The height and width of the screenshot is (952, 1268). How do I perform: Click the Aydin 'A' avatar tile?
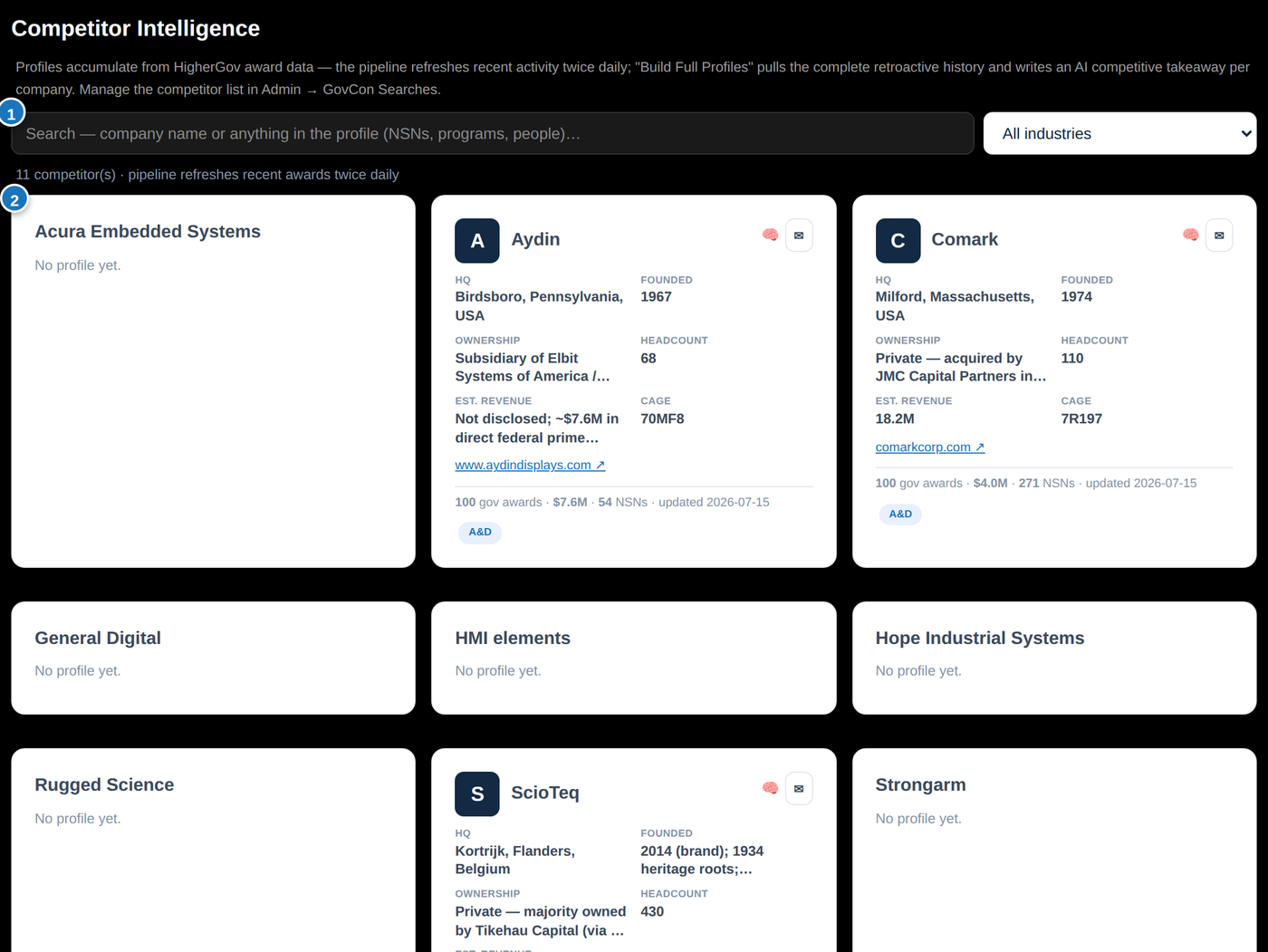[x=477, y=241]
